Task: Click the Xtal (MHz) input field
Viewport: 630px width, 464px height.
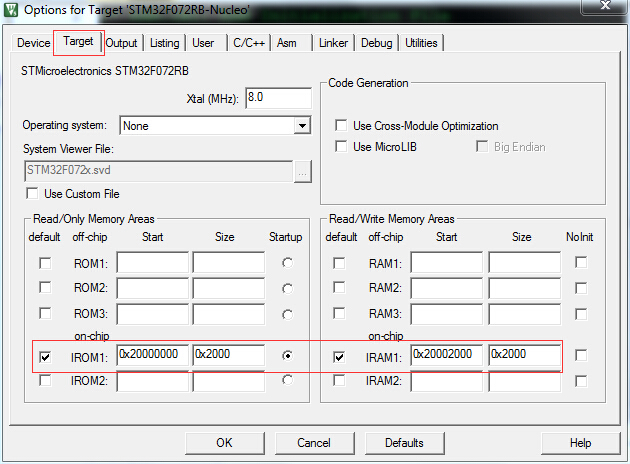Action: [278, 98]
